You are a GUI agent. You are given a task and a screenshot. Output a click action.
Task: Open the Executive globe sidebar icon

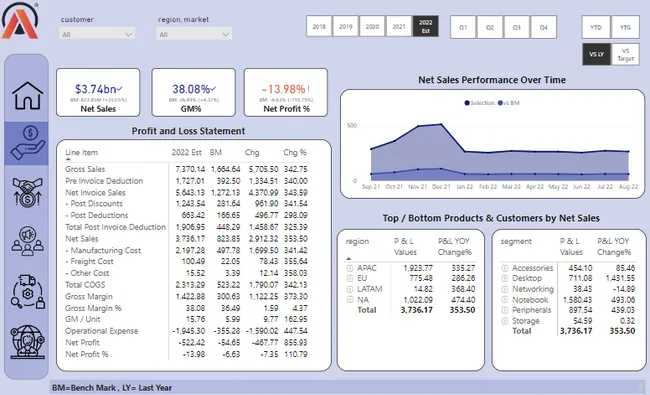[27, 342]
